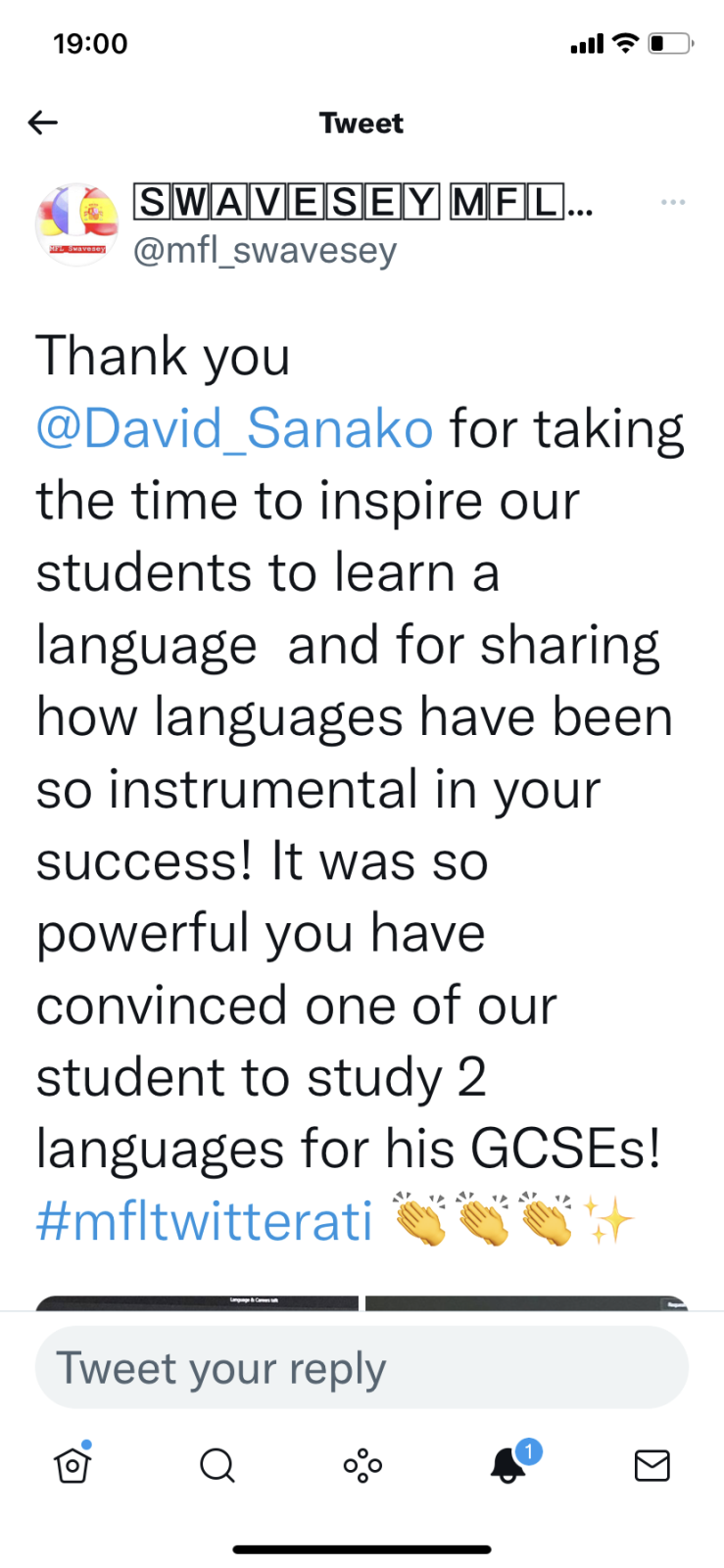Open the Search tab
Screen dimensions: 724x1568
[217, 1465]
